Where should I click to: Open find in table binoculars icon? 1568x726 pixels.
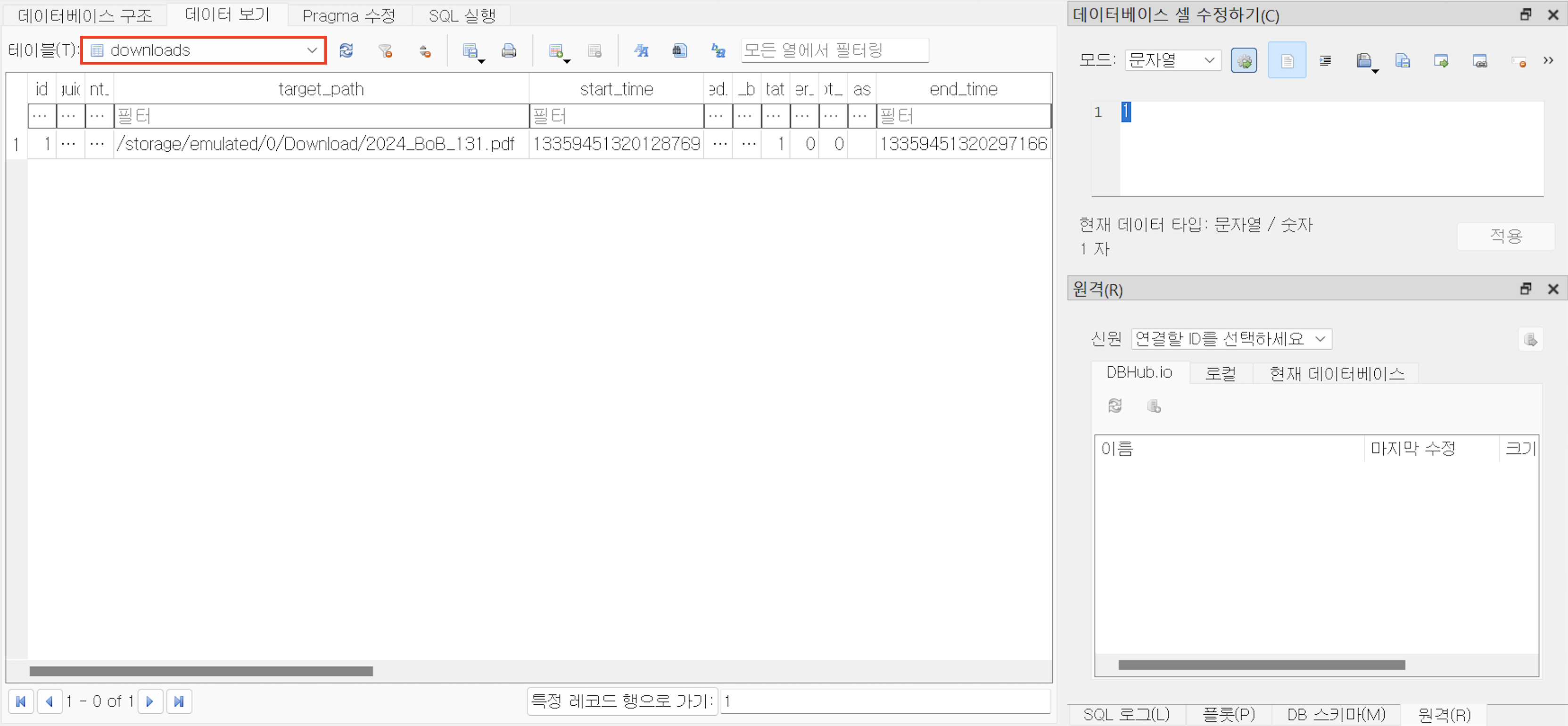coord(679,50)
